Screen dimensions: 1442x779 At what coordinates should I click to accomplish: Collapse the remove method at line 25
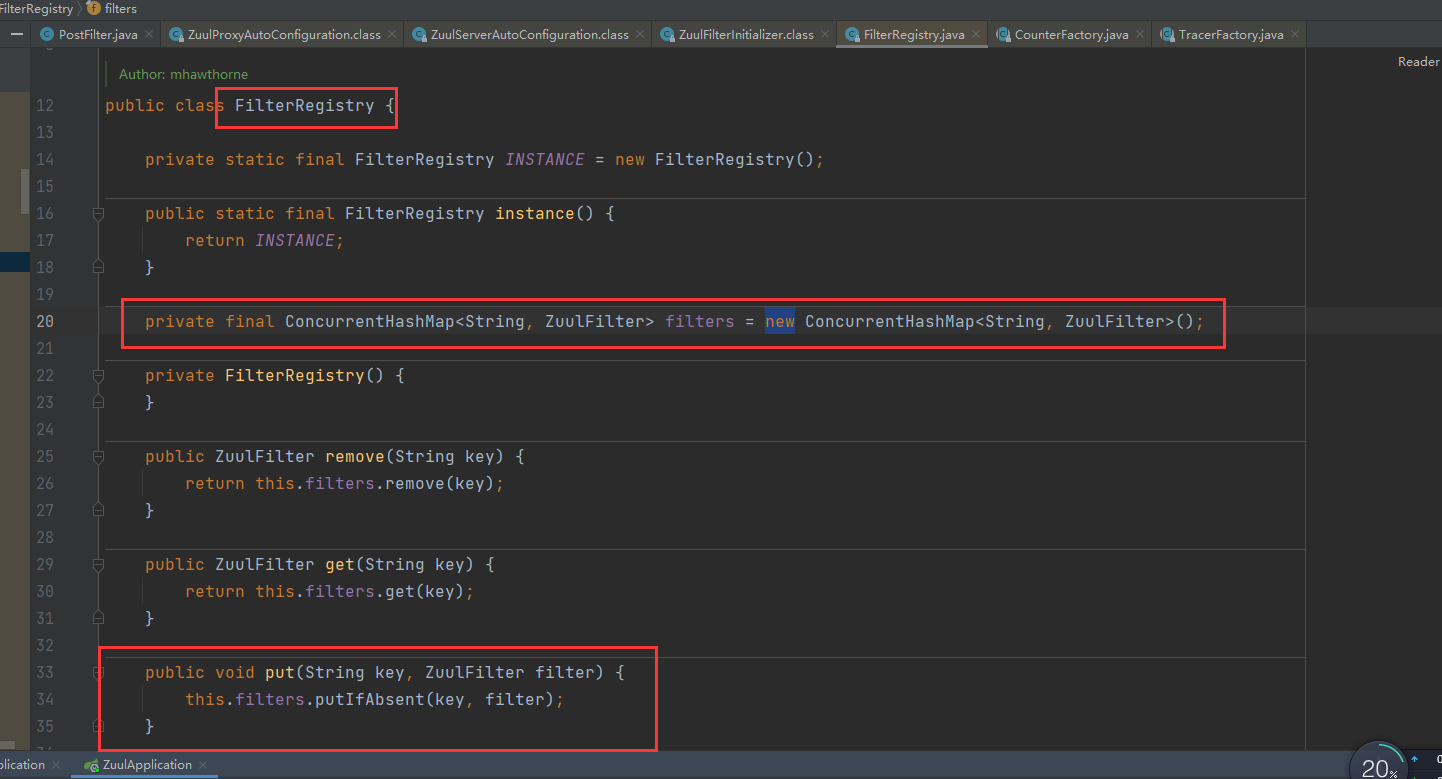[98, 457]
